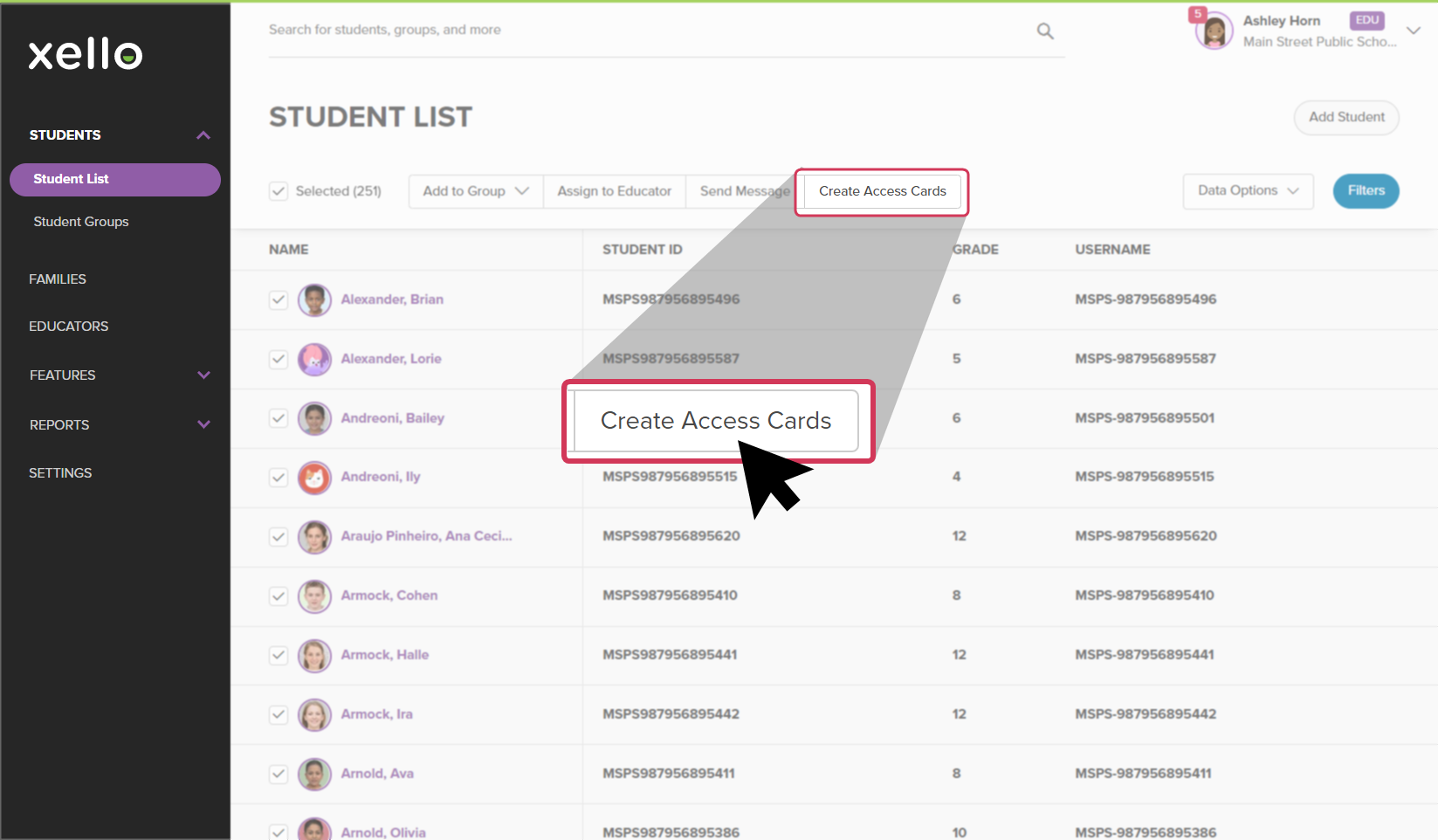Uncheck Arnold, Ava row checkbox

pyautogui.click(x=279, y=775)
